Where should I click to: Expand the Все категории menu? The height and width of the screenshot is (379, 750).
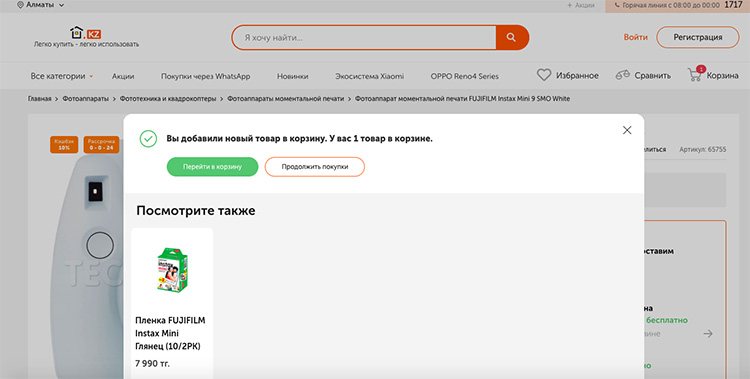point(62,76)
